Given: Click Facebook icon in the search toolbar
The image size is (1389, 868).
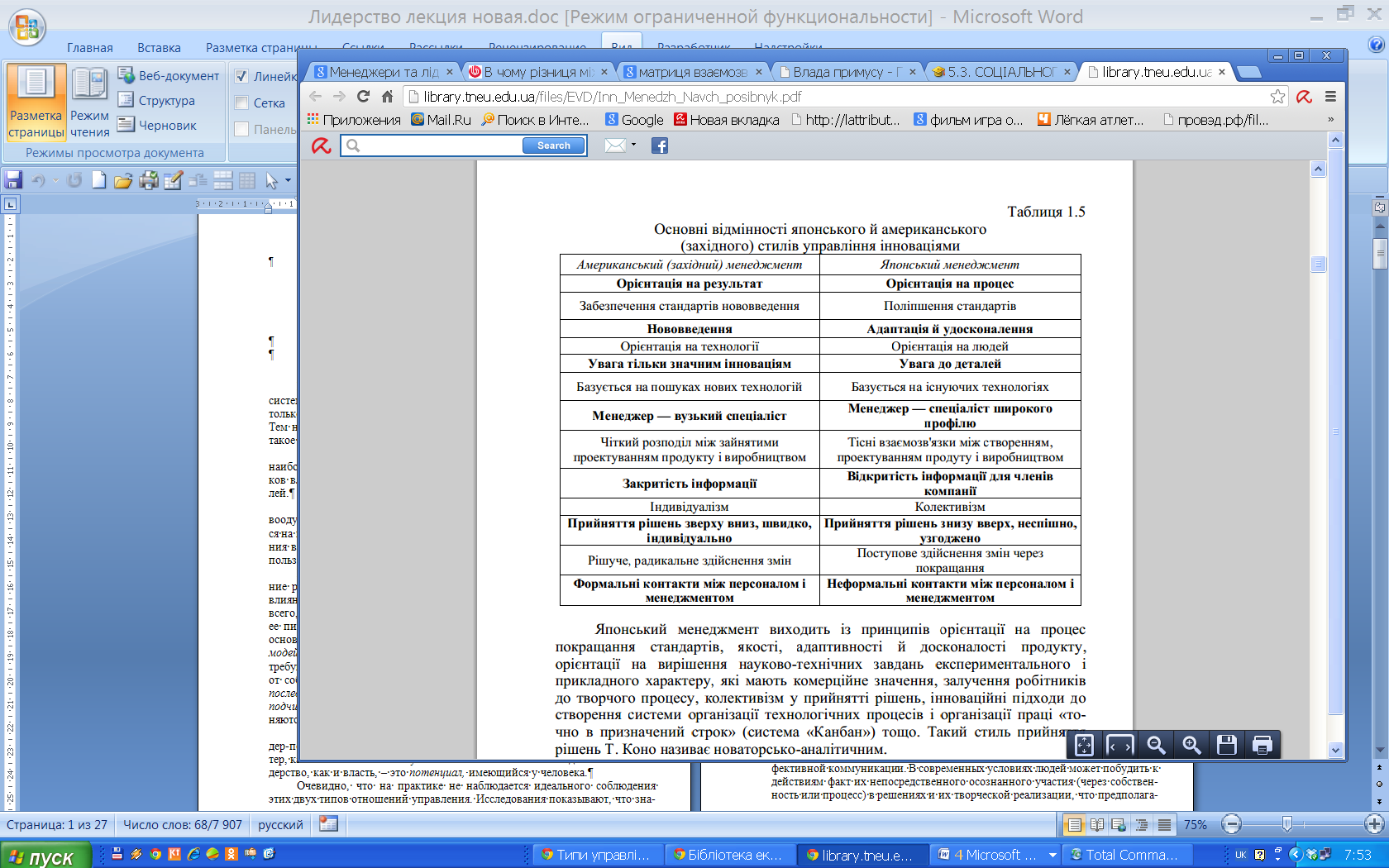Looking at the screenshot, I should 660,145.
